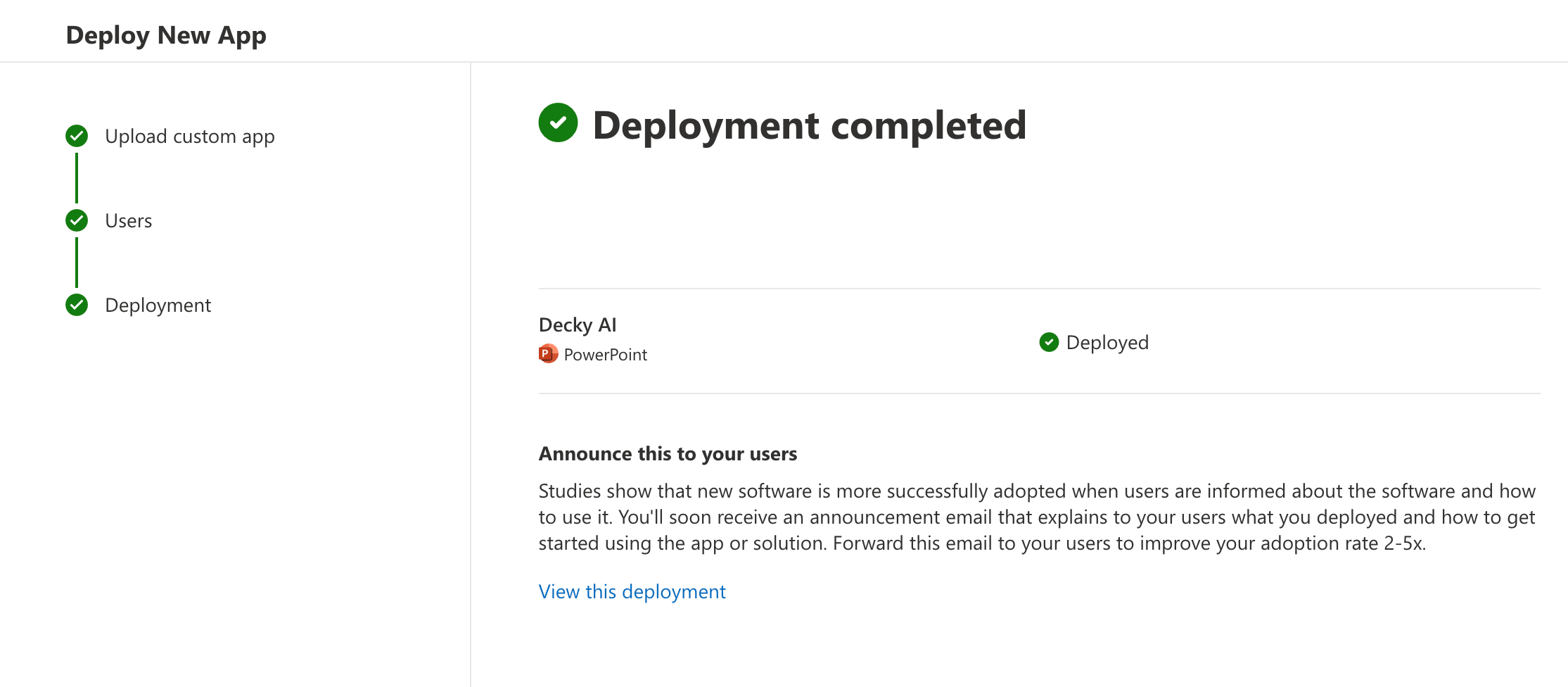Click the Decky AI app name
Screen dimensions: 1568x687
click(578, 324)
